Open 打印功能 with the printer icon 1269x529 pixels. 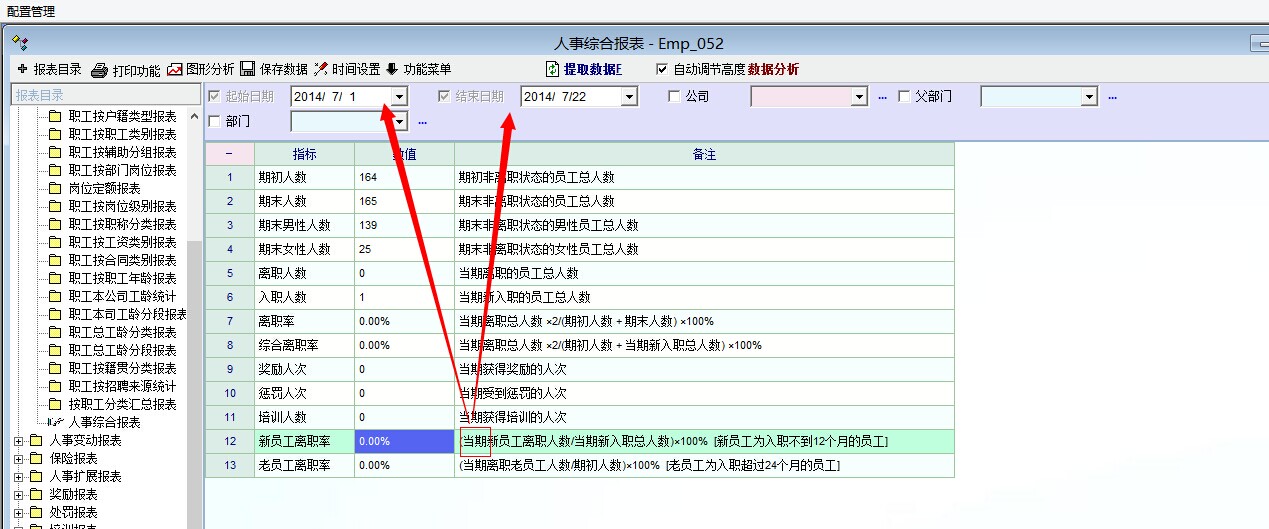click(x=99, y=70)
